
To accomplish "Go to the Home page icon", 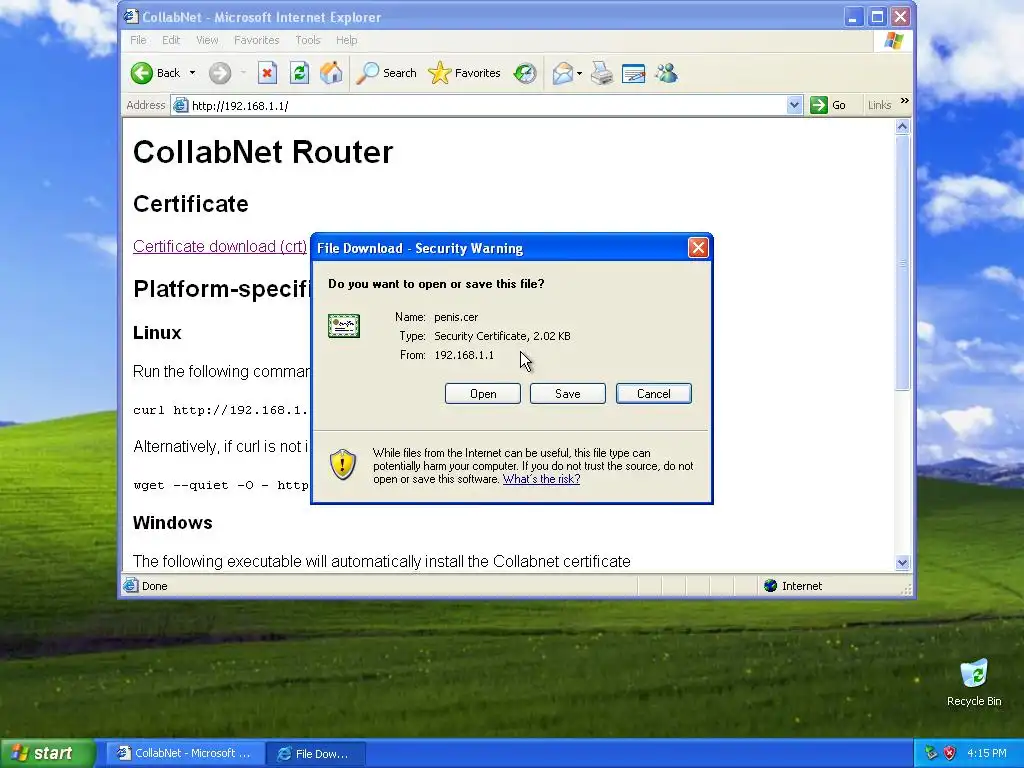I will [331, 73].
